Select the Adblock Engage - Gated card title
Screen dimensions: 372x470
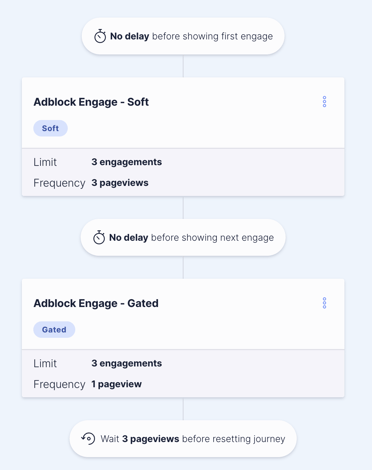pyautogui.click(x=96, y=303)
